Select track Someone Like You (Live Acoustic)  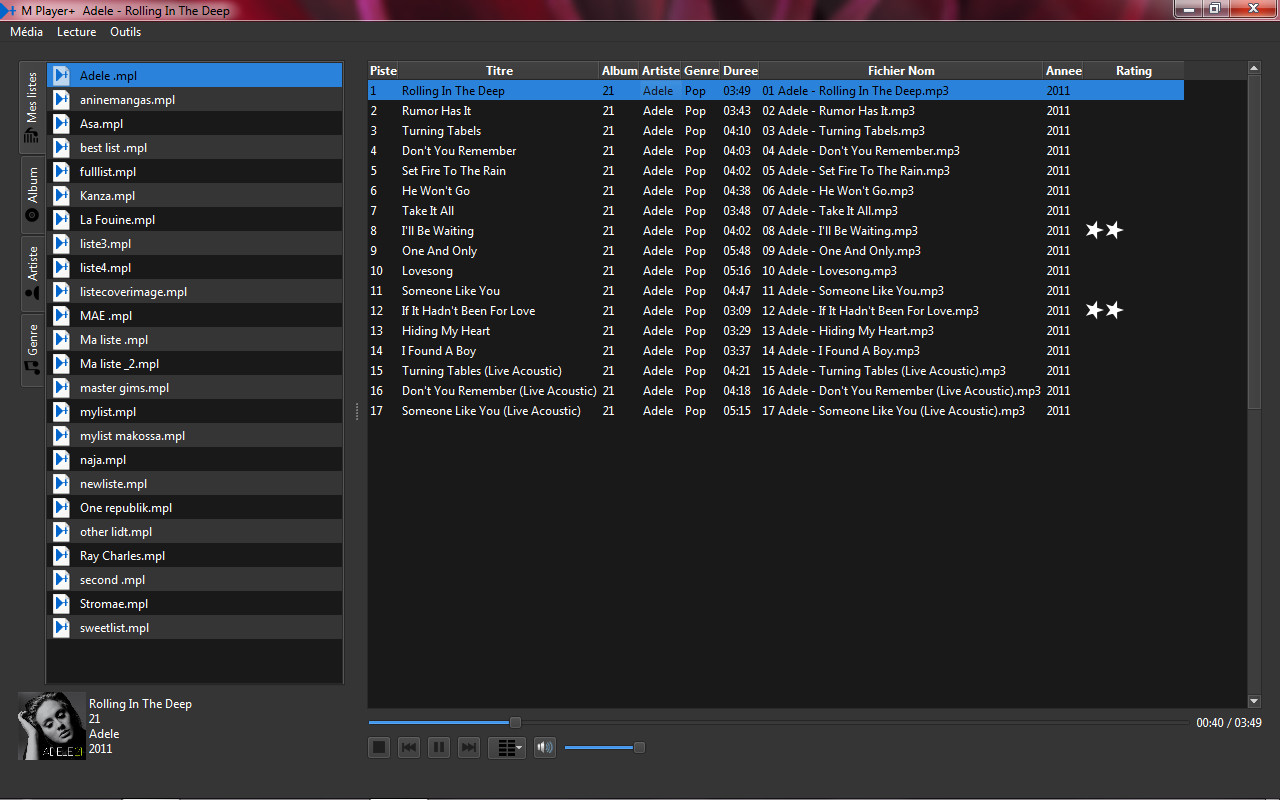[x=776, y=411]
